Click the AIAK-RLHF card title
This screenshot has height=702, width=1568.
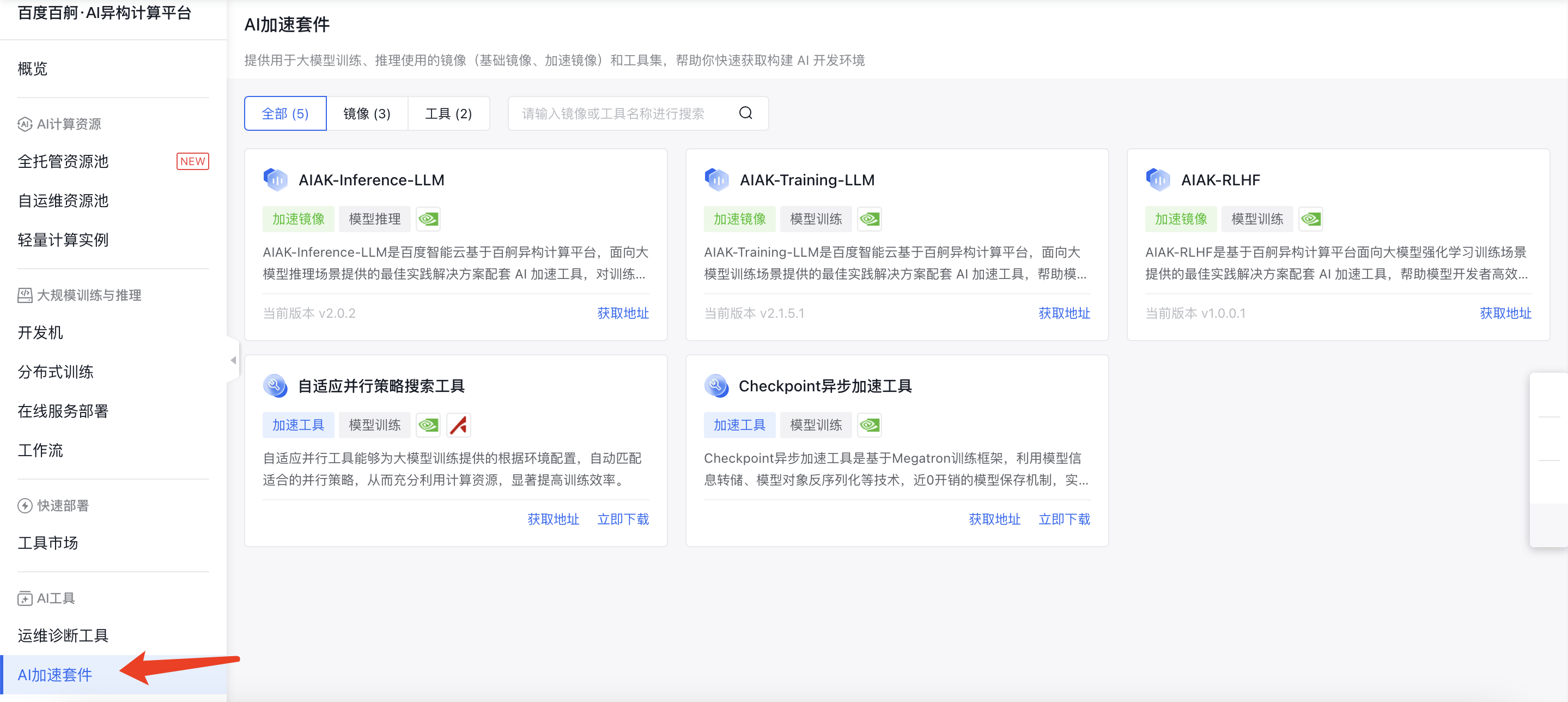tap(1220, 180)
